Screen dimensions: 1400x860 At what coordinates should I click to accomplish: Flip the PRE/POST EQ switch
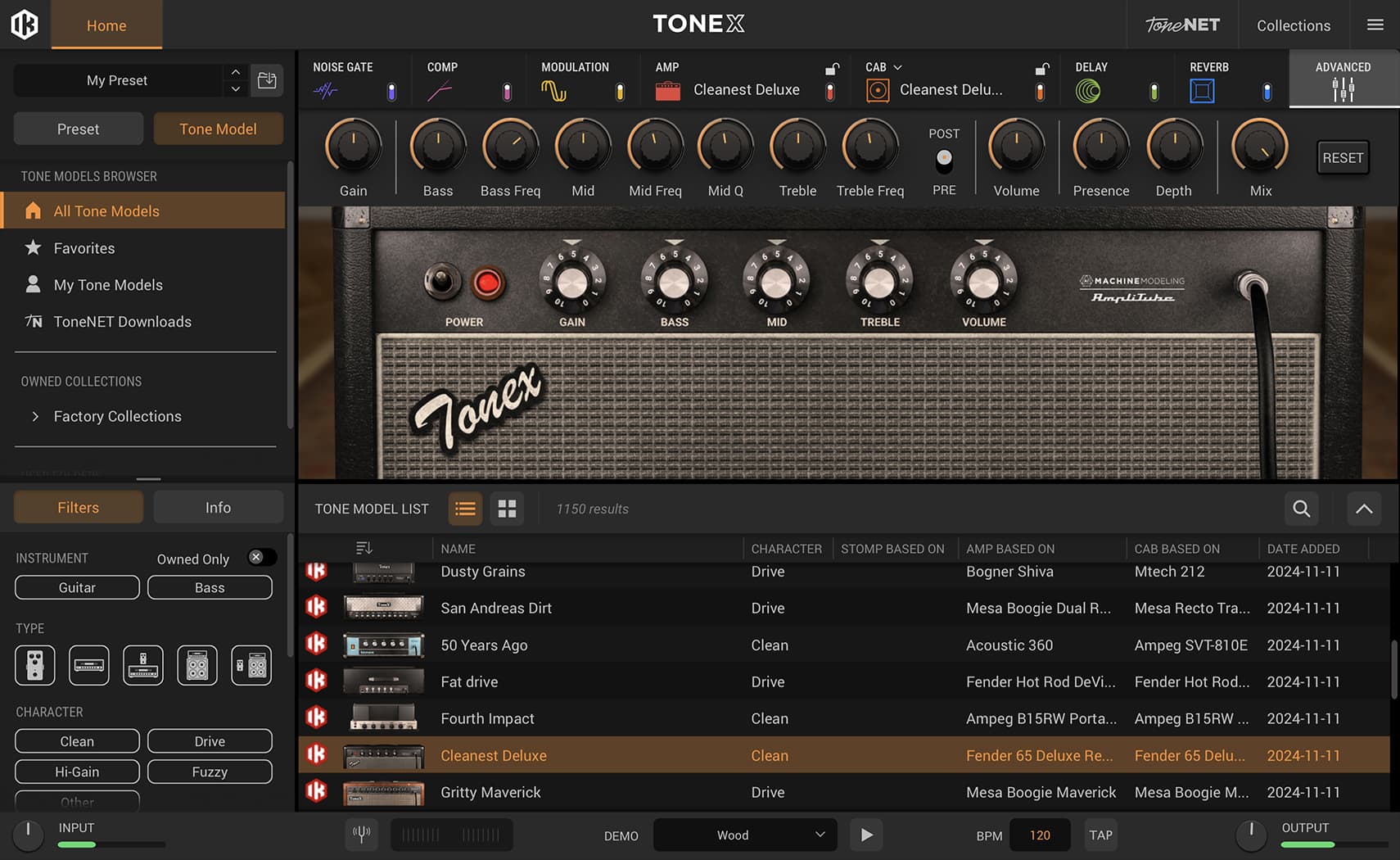click(x=944, y=161)
